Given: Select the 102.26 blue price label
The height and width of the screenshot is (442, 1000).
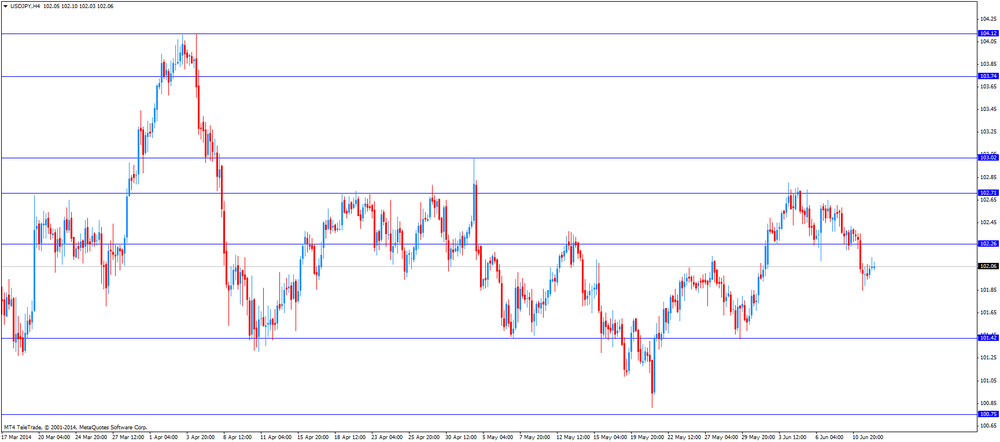Looking at the screenshot, I should pyautogui.click(x=988, y=243).
